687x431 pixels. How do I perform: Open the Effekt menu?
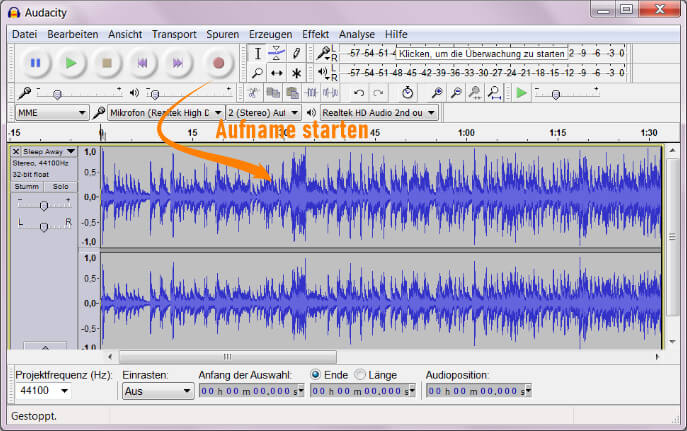coord(315,34)
